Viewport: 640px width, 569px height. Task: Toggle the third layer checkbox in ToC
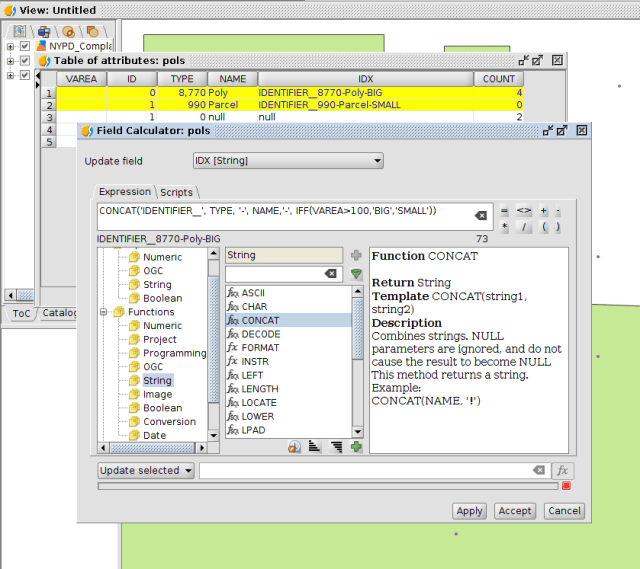pyautogui.click(x=25, y=75)
